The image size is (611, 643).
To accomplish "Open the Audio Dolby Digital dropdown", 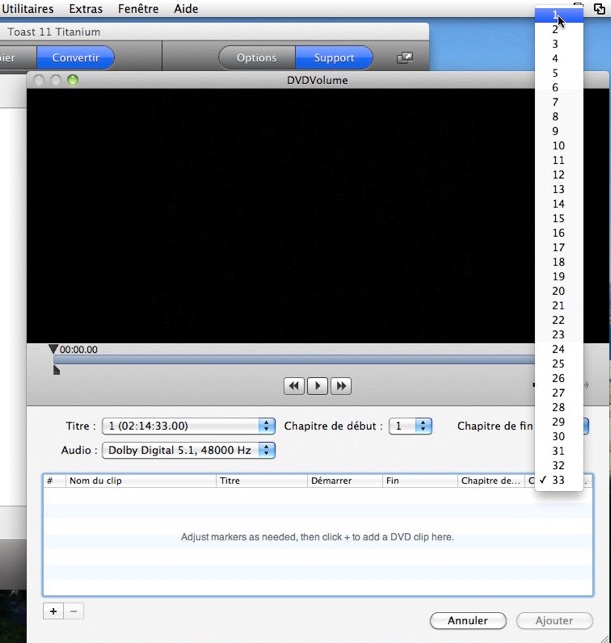I will point(188,450).
